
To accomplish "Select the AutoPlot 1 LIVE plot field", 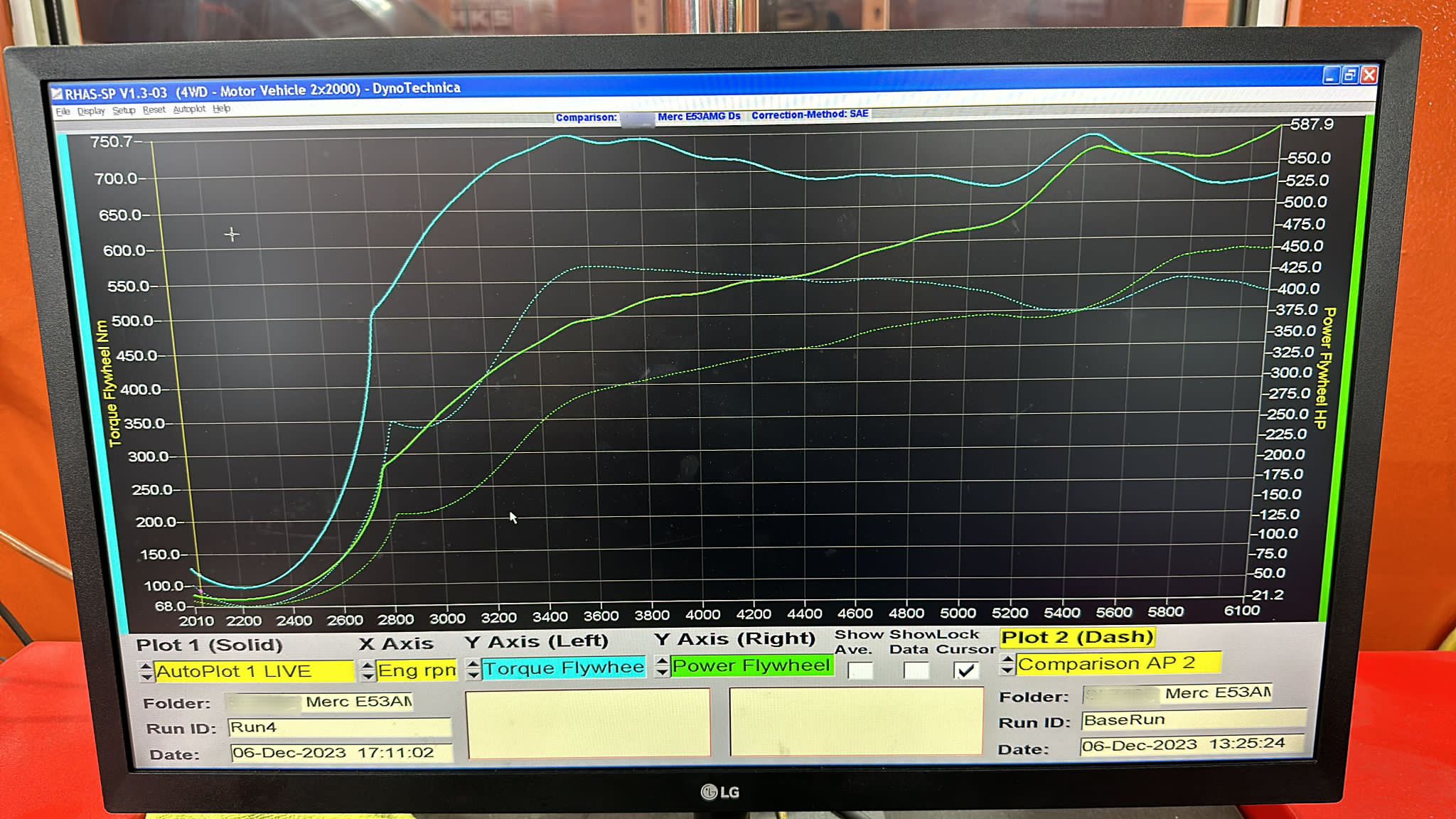I will pyautogui.click(x=254, y=671).
